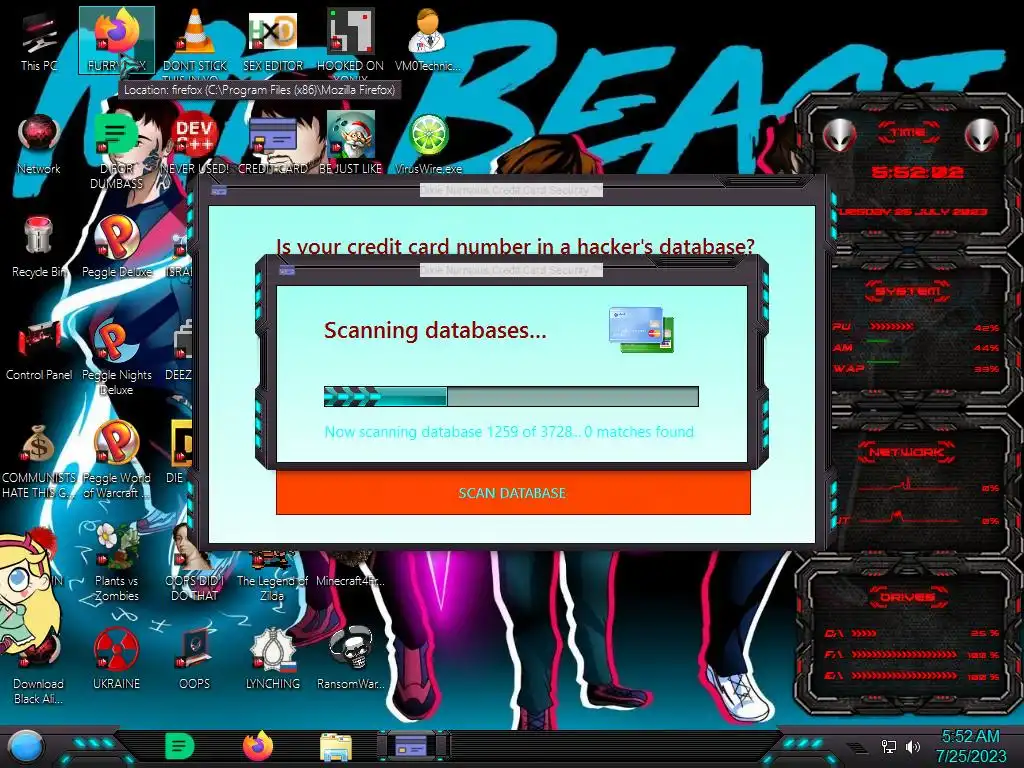Click the DRIVES widget header
This screenshot has height=768, width=1024.
[907, 597]
